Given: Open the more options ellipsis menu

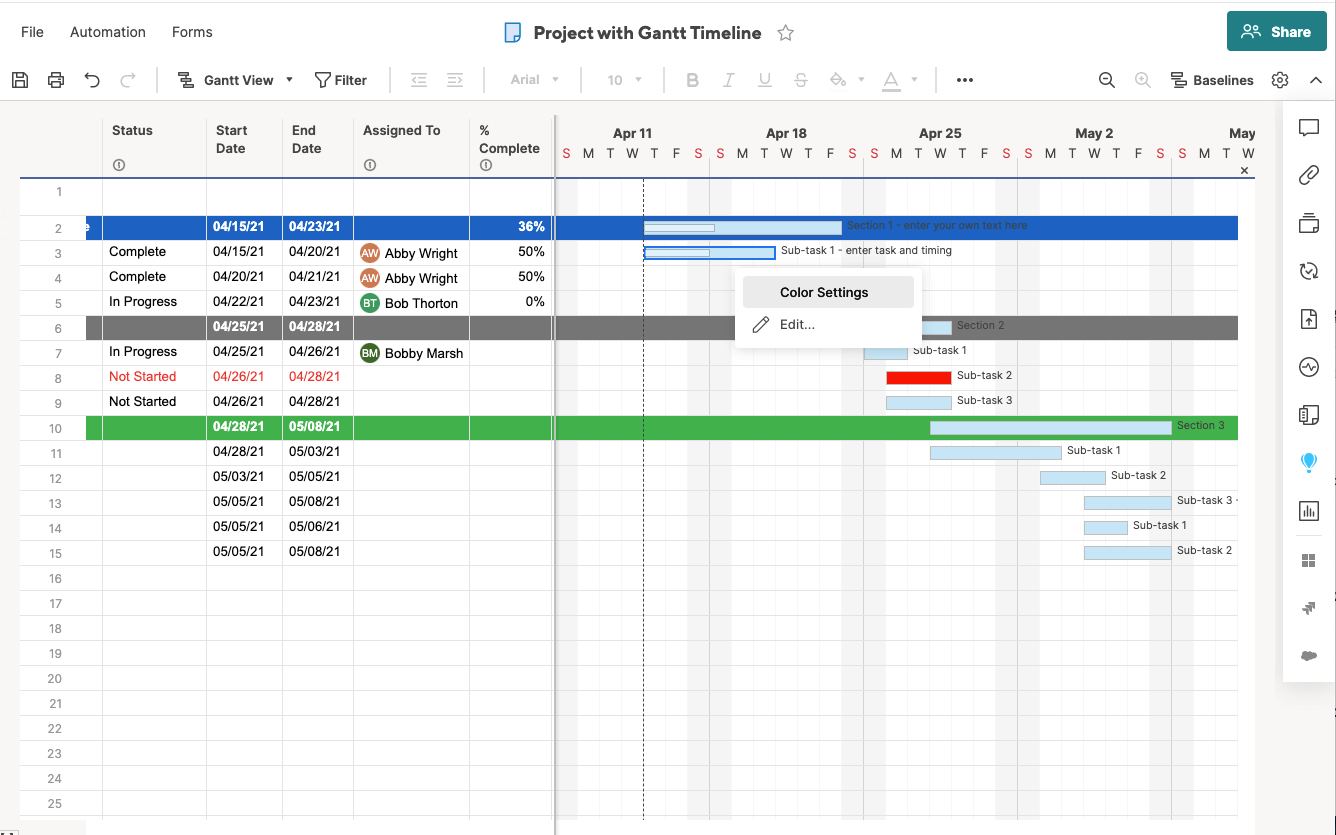Looking at the screenshot, I should pos(965,80).
